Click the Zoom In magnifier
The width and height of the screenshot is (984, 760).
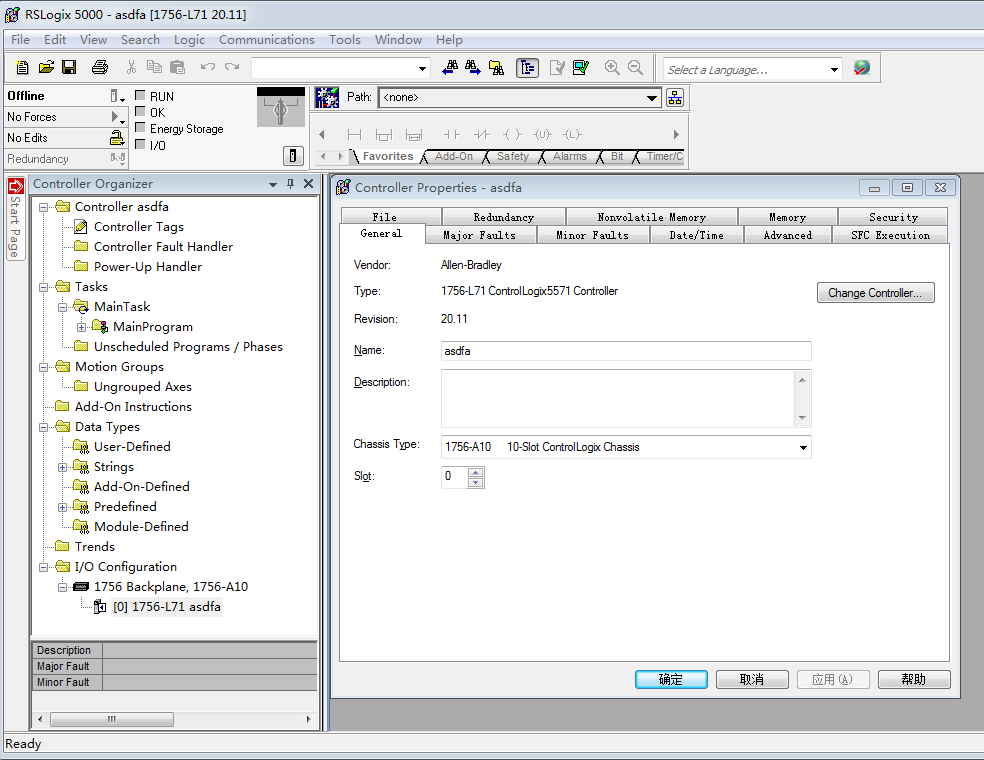(612, 68)
